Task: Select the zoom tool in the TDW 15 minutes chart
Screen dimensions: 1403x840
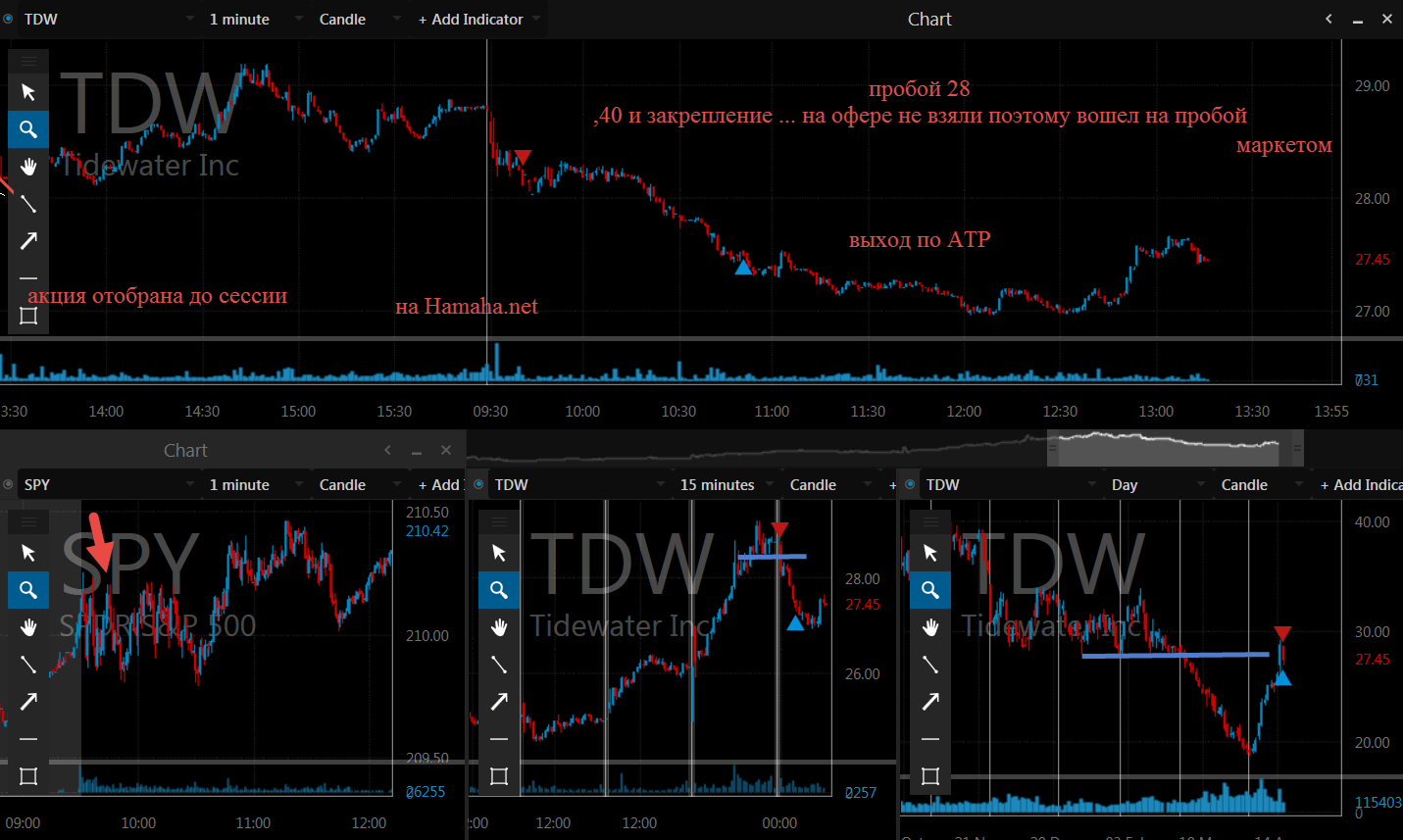Action: 499,590
